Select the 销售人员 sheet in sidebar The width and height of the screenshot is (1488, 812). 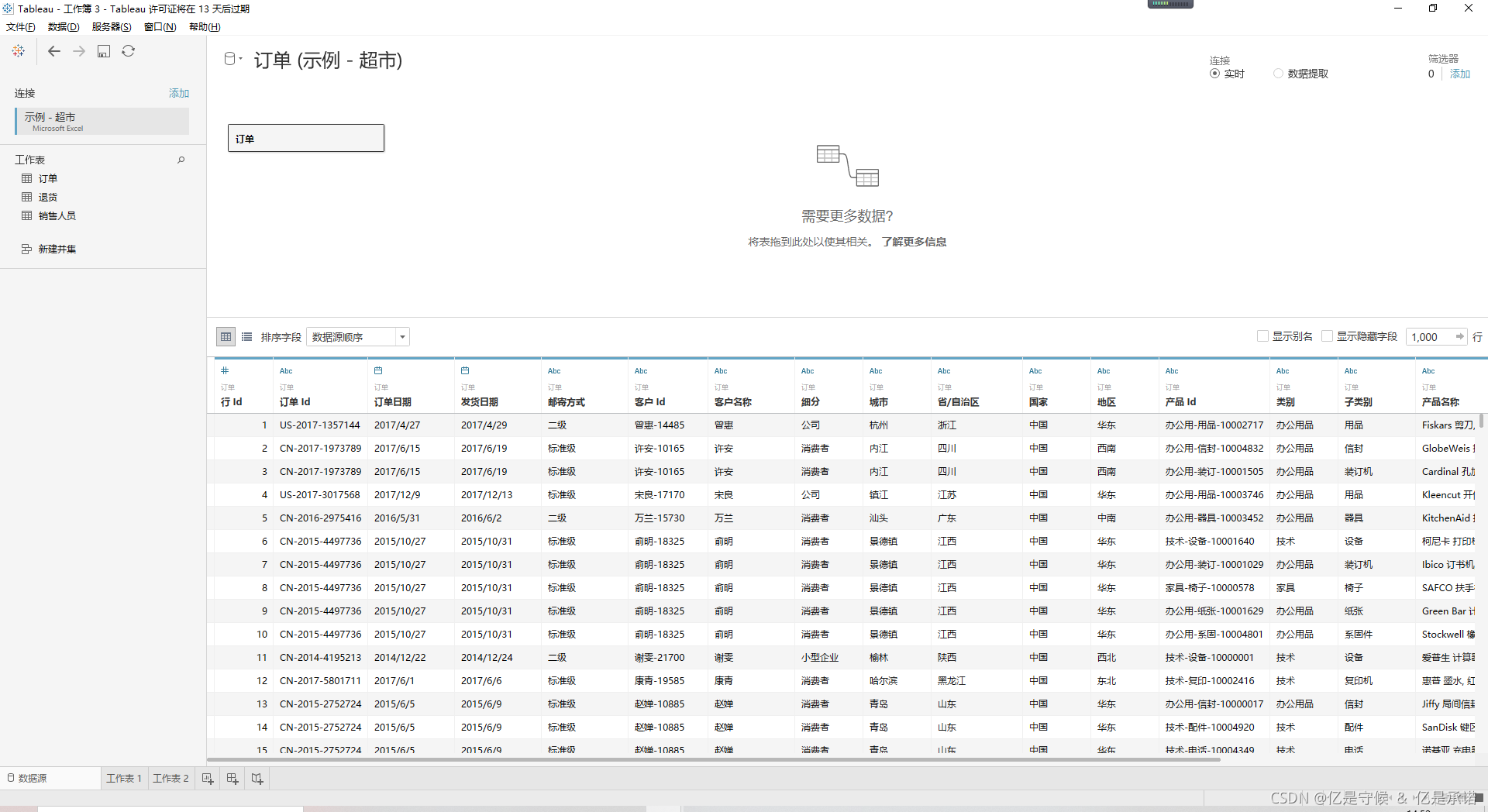(57, 215)
